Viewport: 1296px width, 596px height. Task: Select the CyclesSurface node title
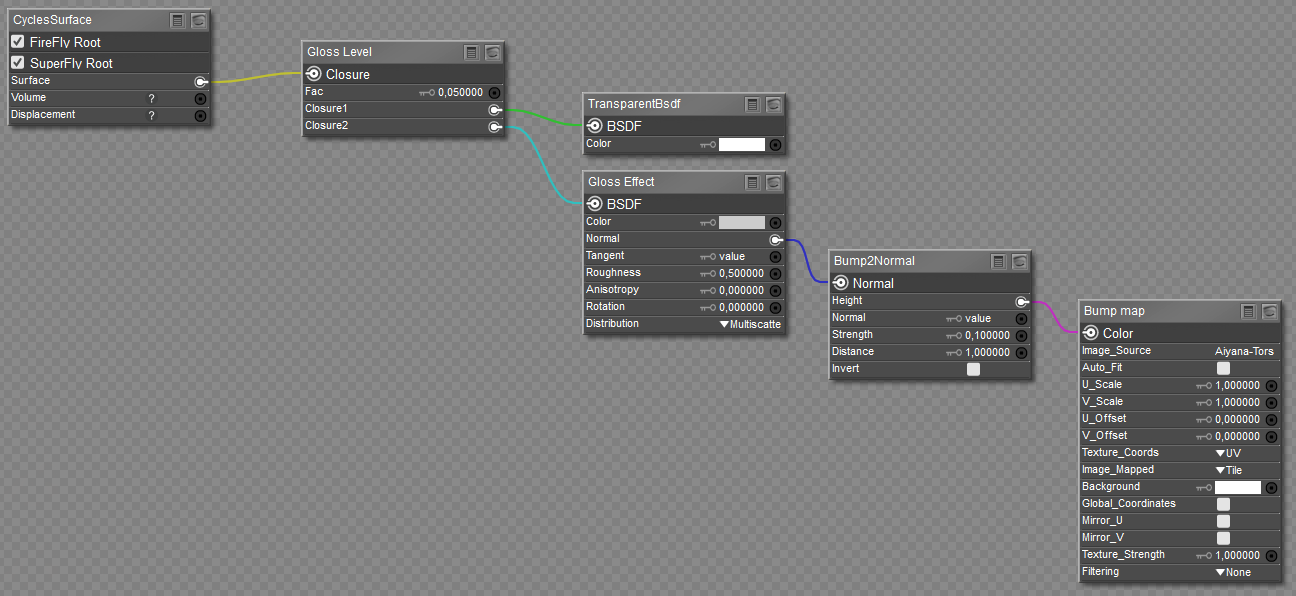click(52, 20)
